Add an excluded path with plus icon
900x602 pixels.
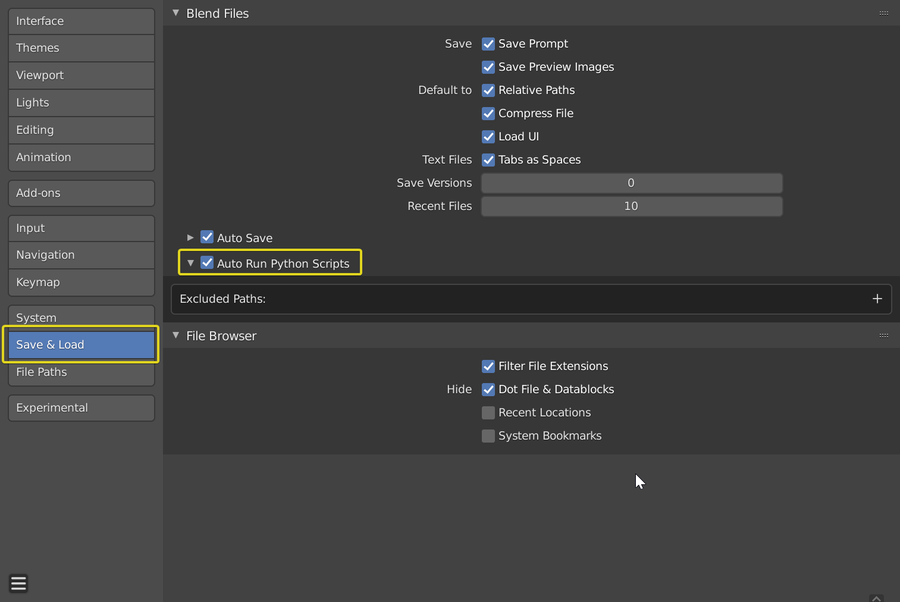click(877, 299)
